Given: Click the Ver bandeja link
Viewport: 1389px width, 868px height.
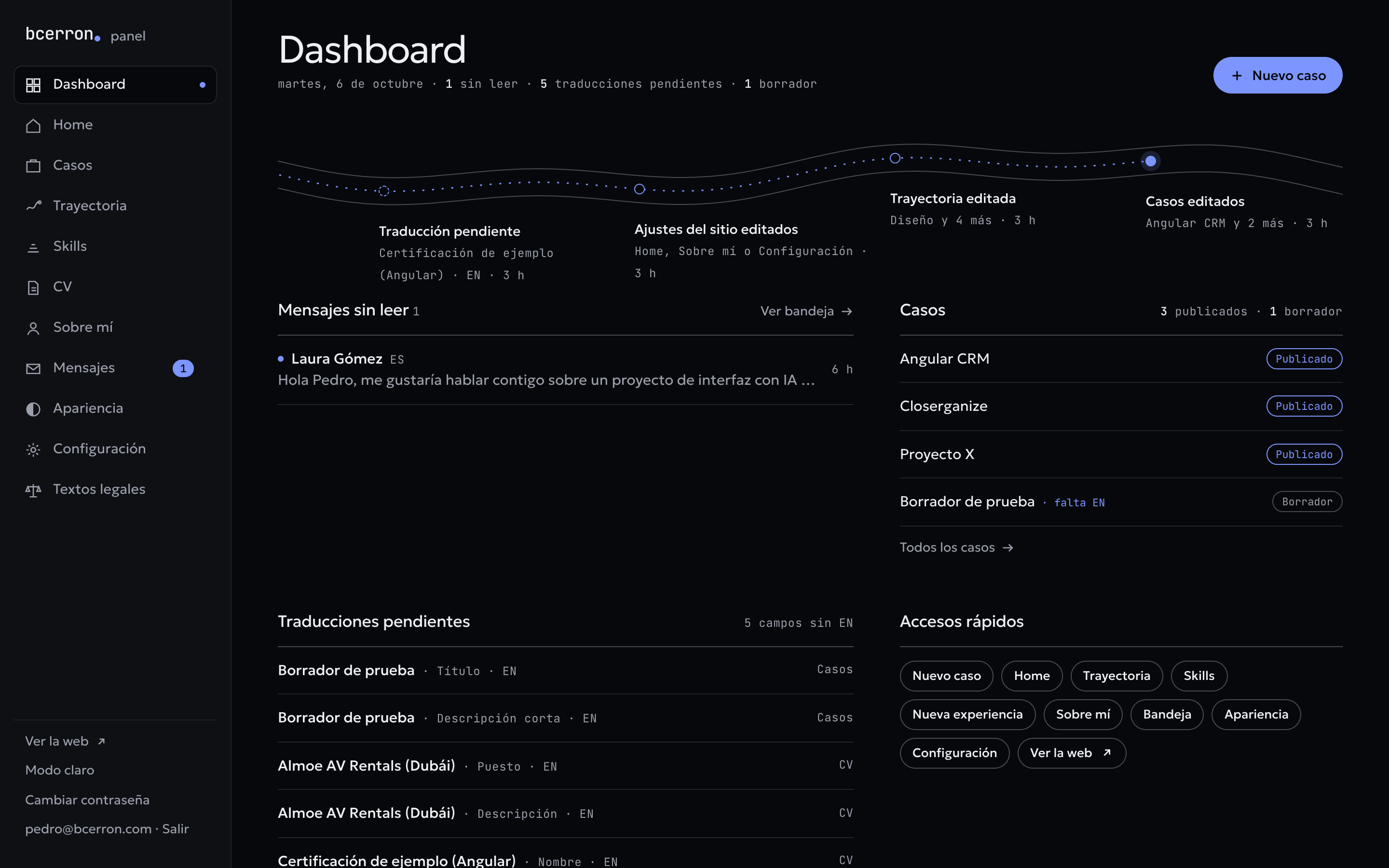Looking at the screenshot, I should click(x=806, y=311).
